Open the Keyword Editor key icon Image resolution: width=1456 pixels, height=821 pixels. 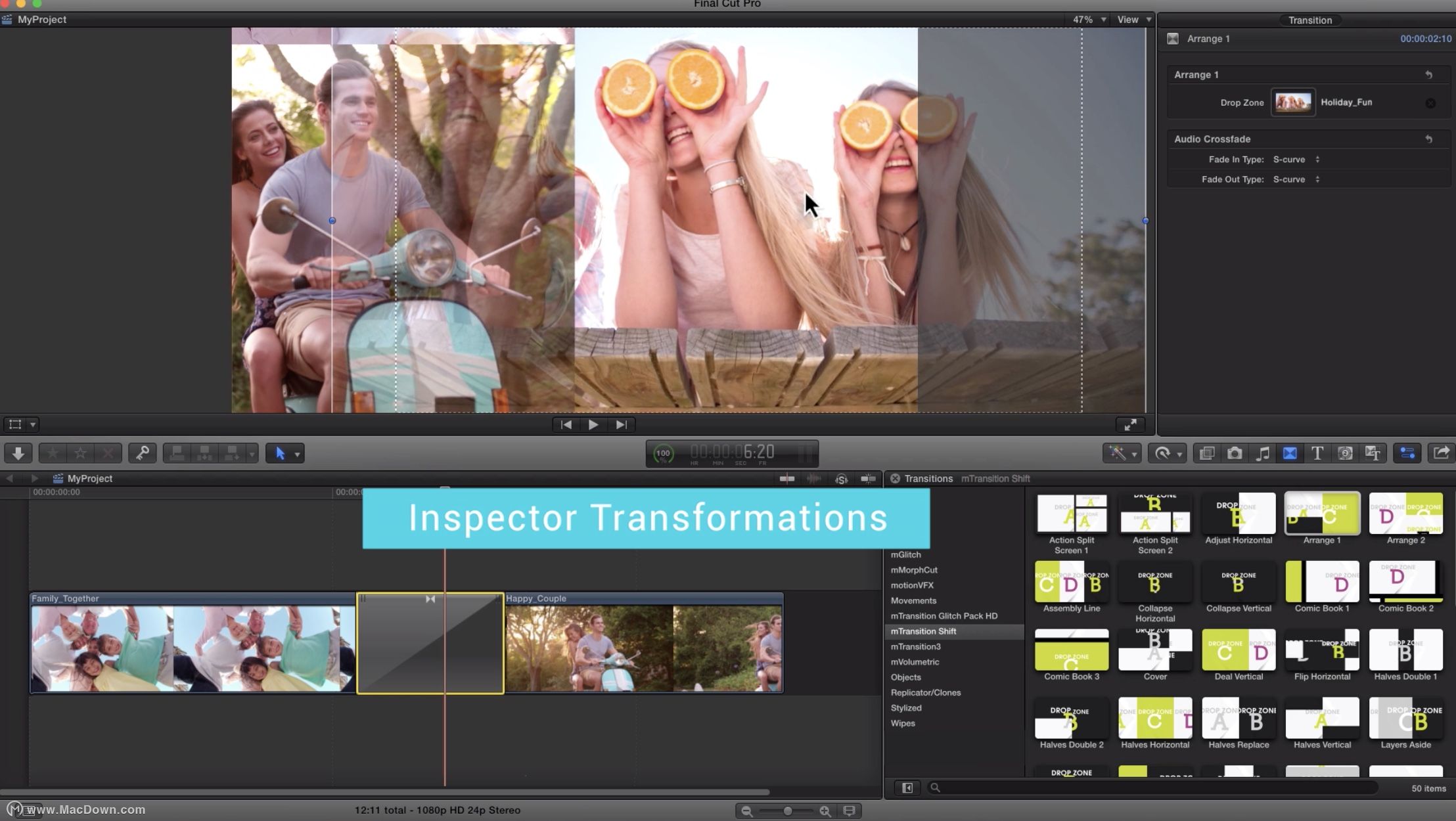(x=142, y=453)
